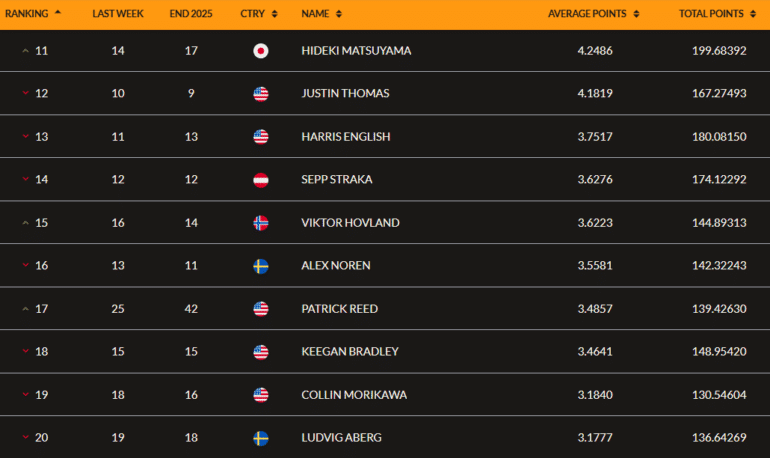Expand row 11 up-arrow chevron

[x=26, y=51]
